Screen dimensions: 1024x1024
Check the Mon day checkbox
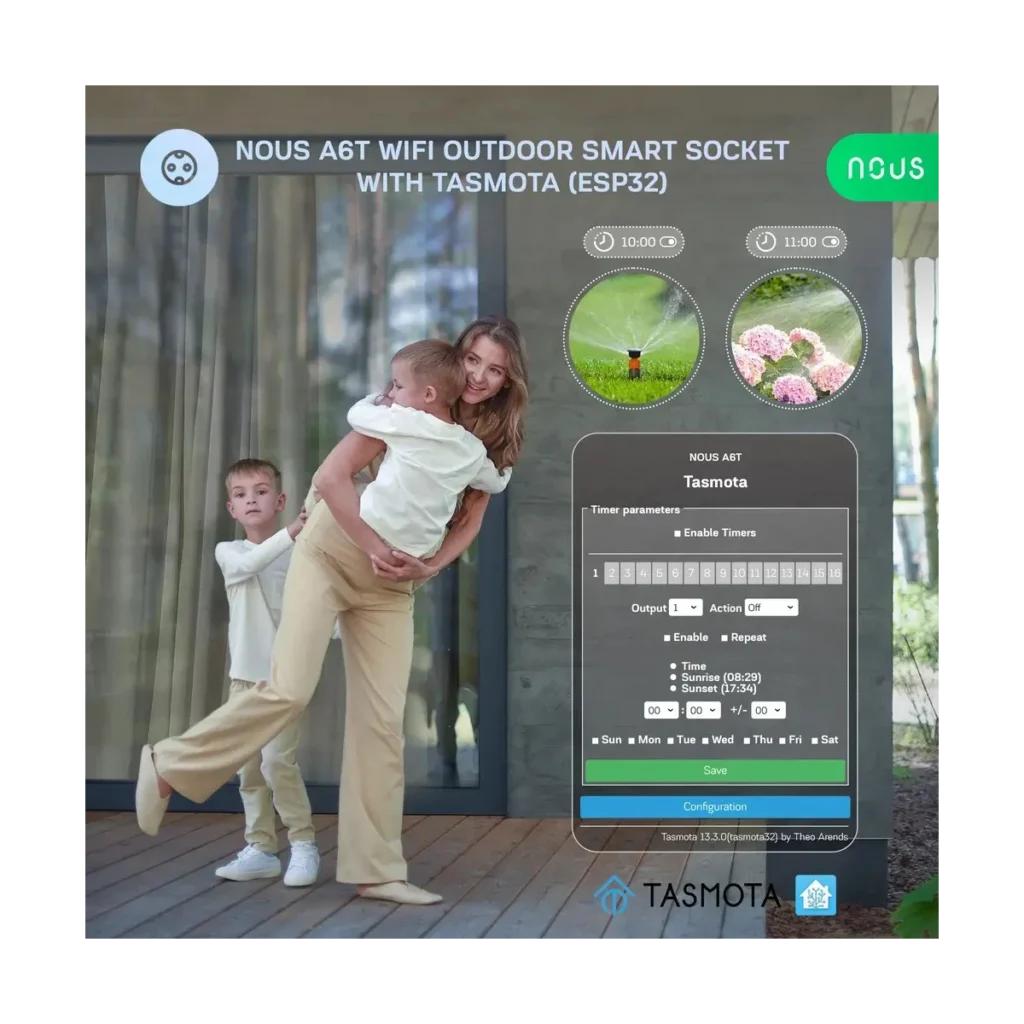click(632, 741)
